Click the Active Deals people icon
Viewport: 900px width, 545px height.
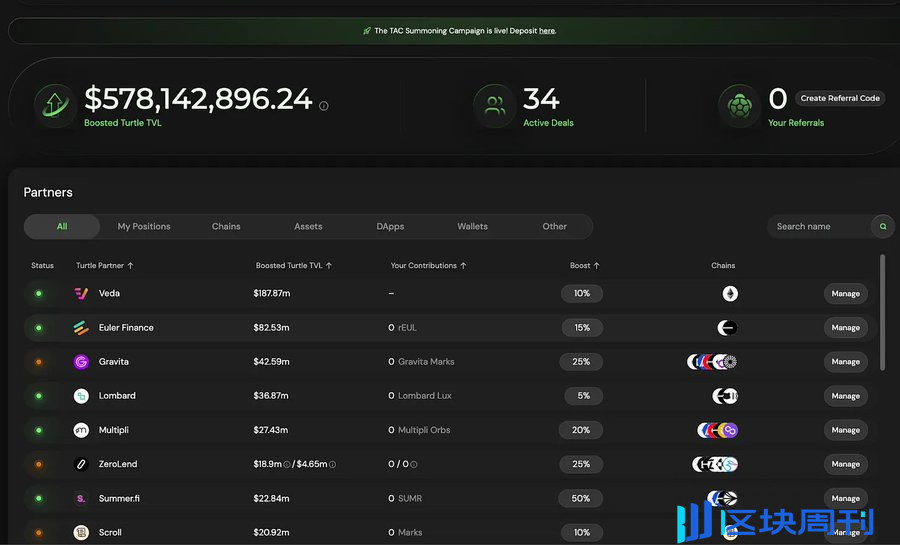coord(494,106)
